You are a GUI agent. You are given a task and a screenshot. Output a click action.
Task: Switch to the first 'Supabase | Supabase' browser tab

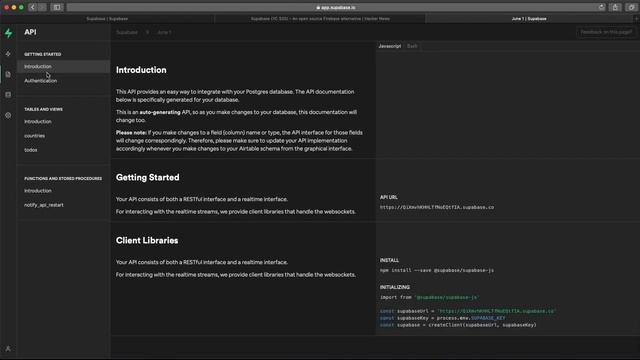(107, 19)
